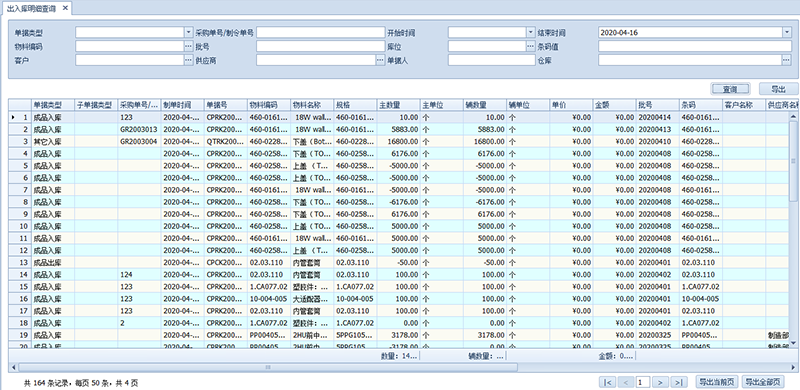This screenshot has height=390, width=800.
Task: Click the page number input box
Action: coord(643,382)
